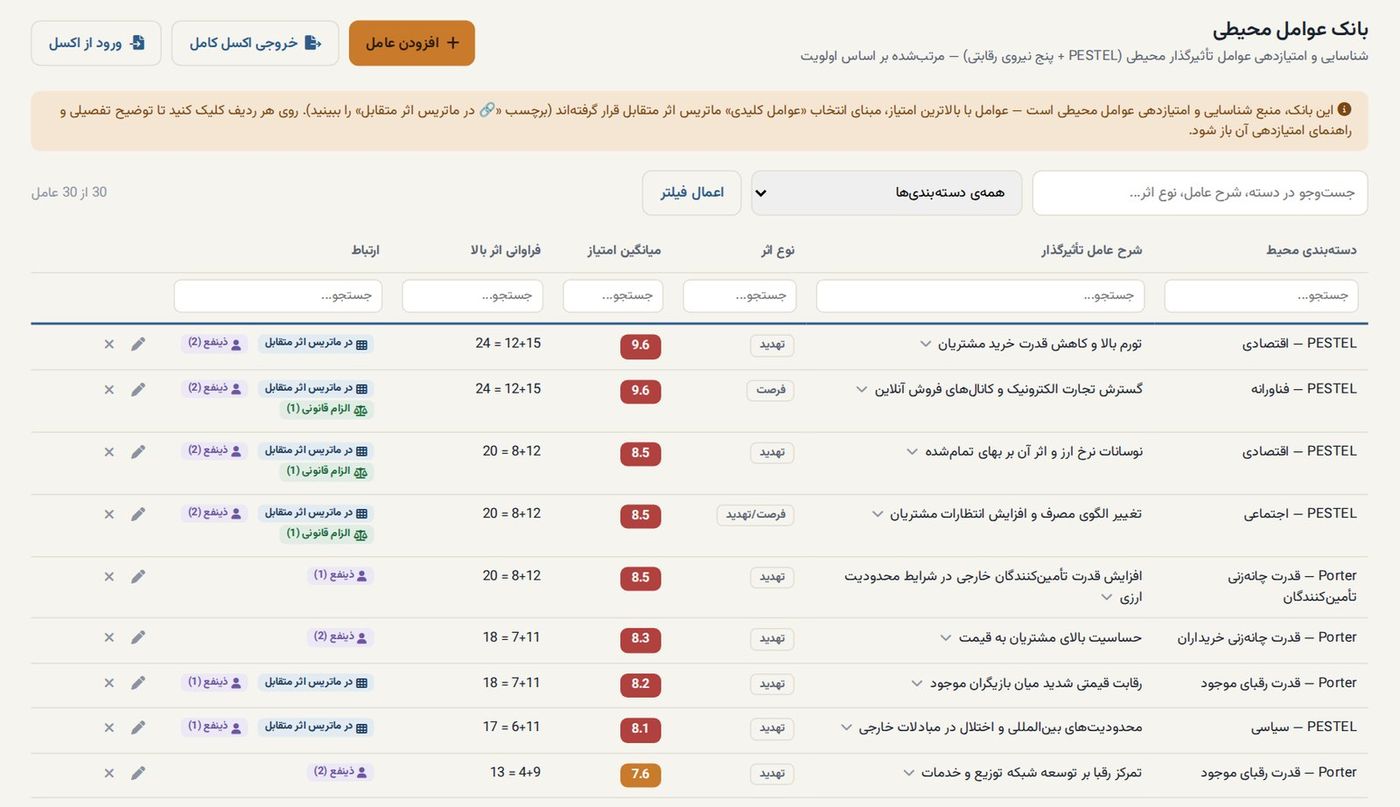This screenshot has height=807, width=1400.
Task: Apply filter with اعمال فیلتر button
Action: pyautogui.click(x=692, y=193)
